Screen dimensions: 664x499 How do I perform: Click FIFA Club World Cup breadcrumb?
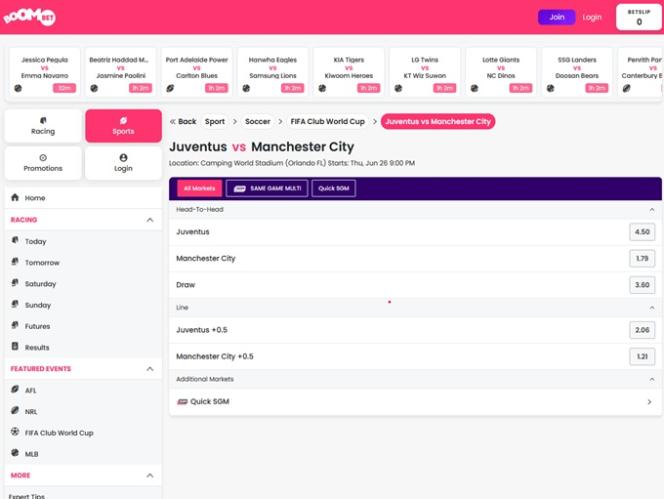[x=327, y=122]
